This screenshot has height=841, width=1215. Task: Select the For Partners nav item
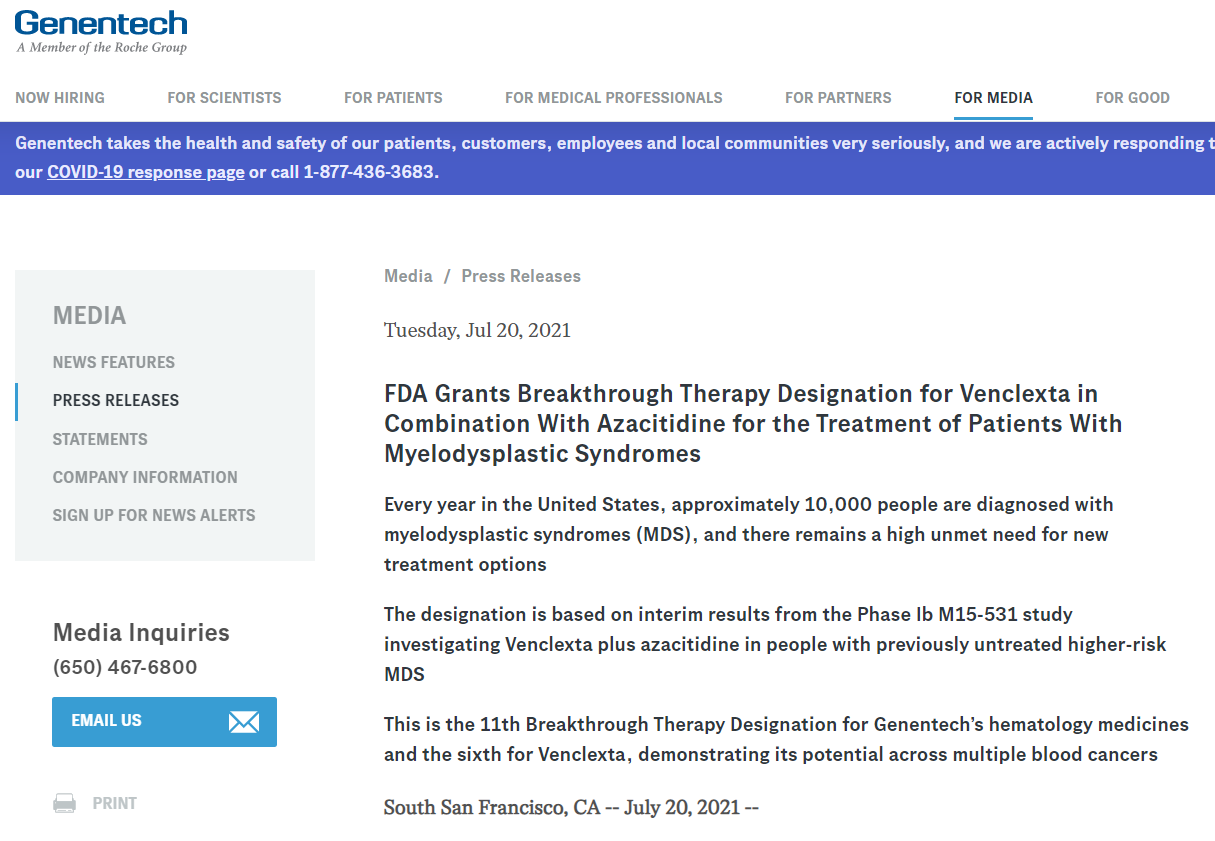tap(838, 98)
